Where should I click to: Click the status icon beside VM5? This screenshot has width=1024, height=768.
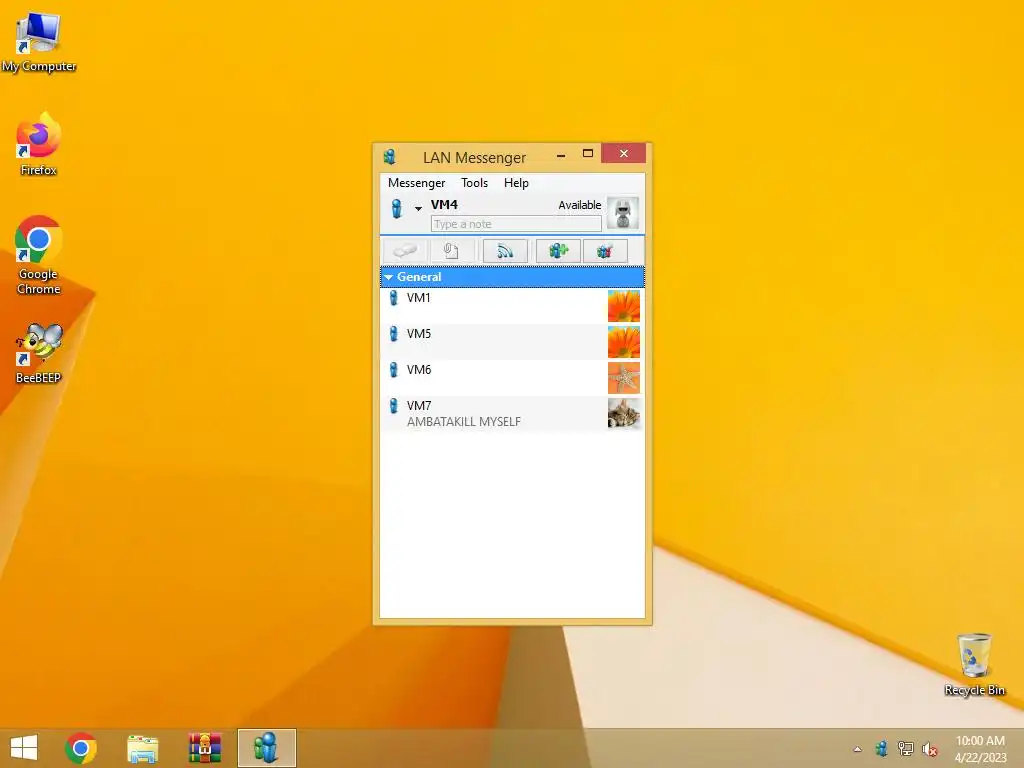[x=394, y=334]
